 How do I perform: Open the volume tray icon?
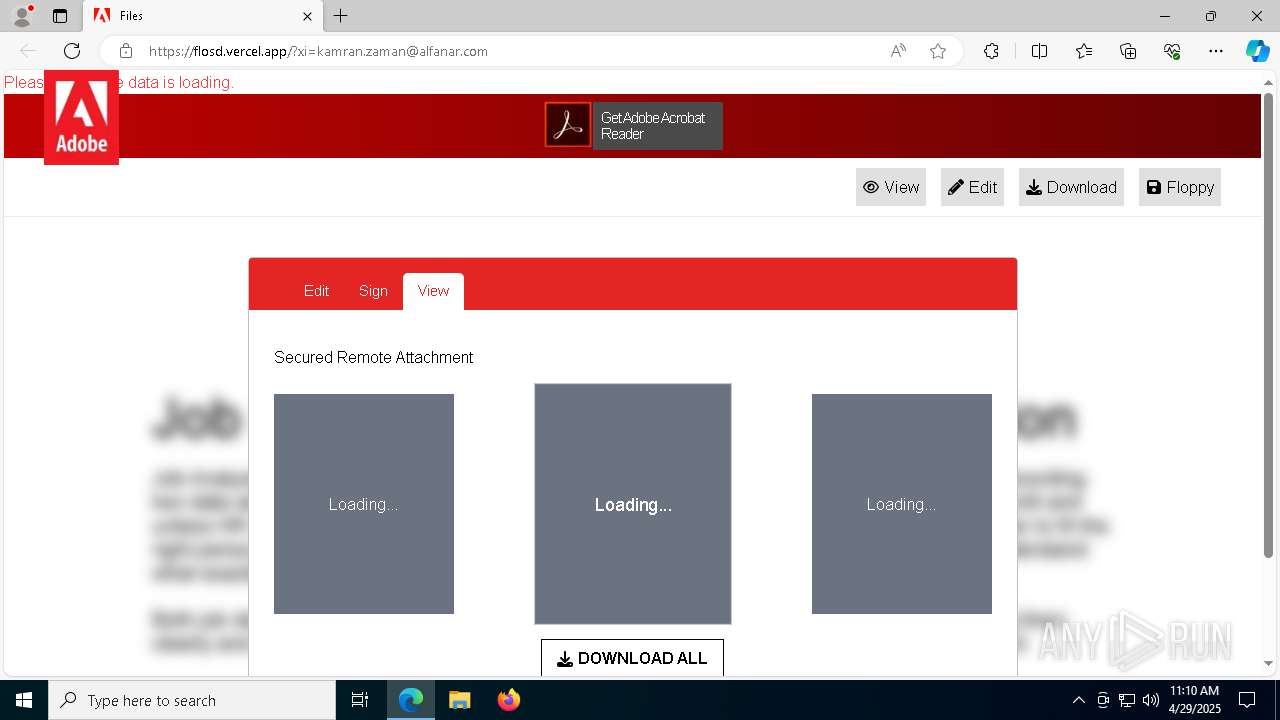point(1150,700)
